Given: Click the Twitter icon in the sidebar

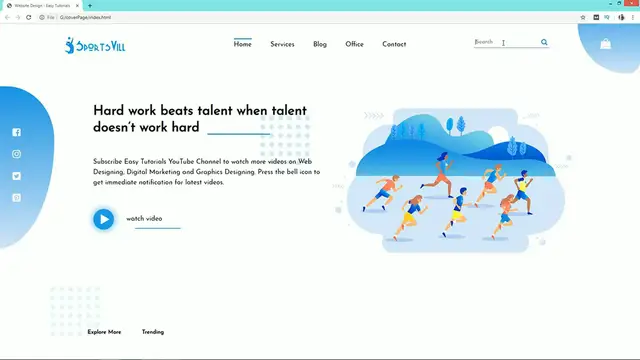Looking at the screenshot, I should pyautogui.click(x=16, y=176).
